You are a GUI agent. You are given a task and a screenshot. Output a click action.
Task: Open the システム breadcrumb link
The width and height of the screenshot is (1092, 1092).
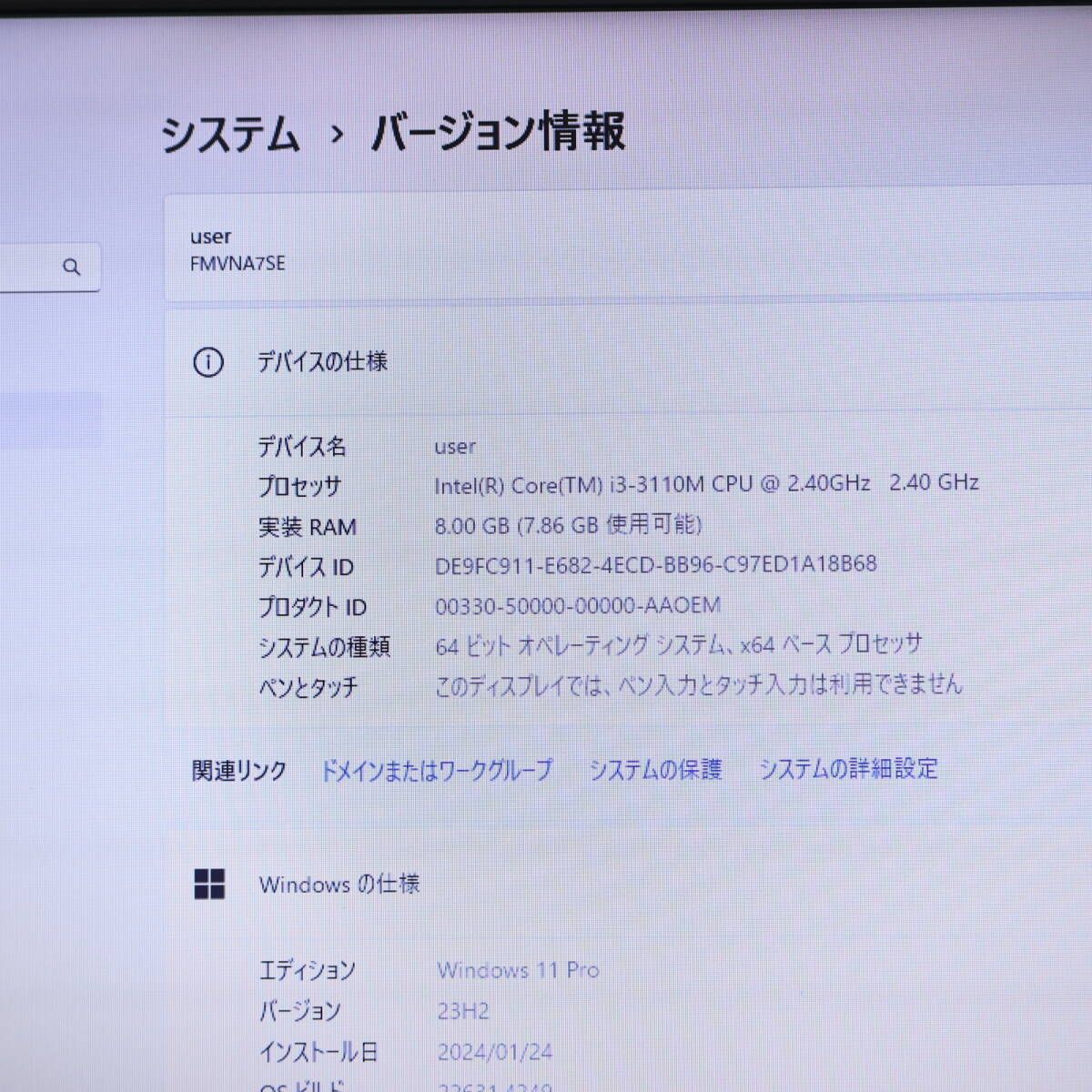click(230, 135)
